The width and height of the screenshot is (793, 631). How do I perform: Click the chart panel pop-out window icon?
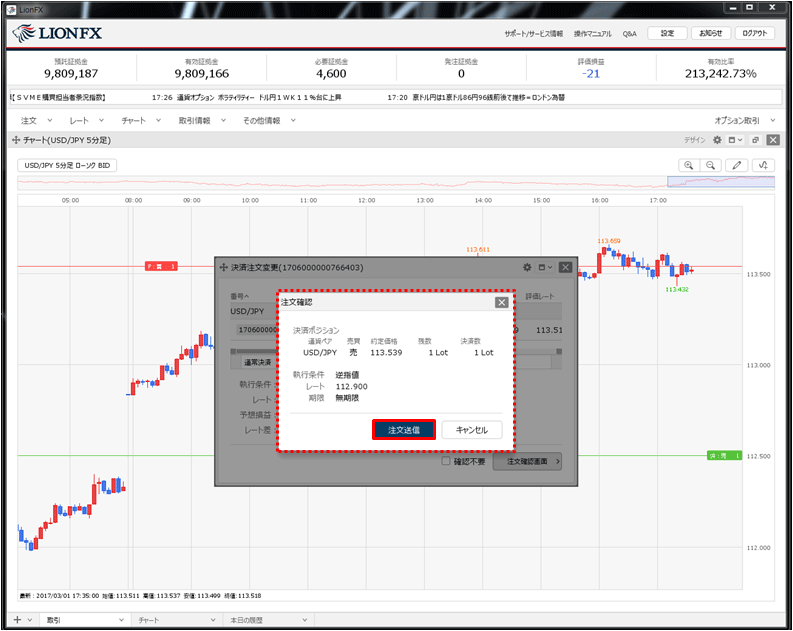point(756,140)
